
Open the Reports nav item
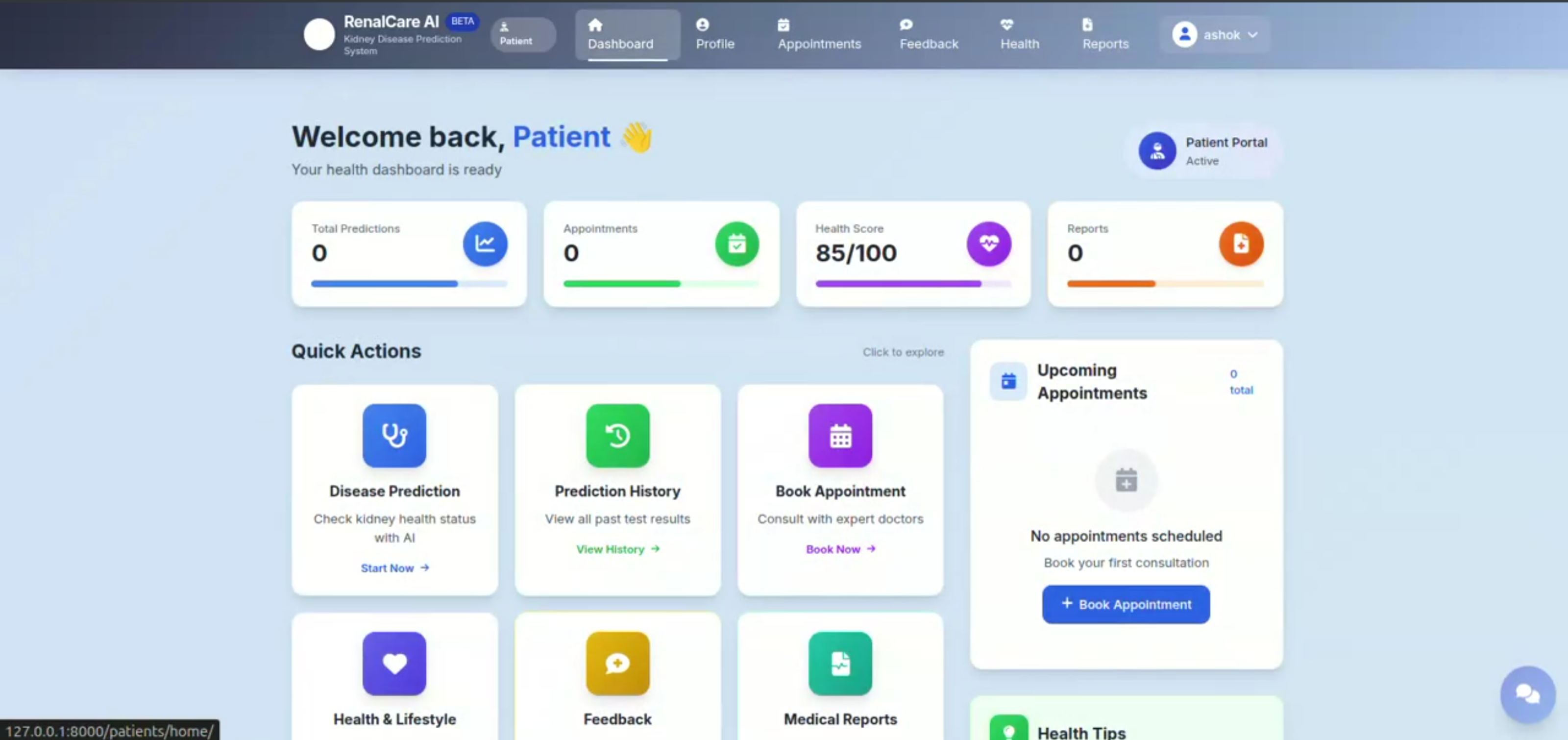click(x=1105, y=34)
